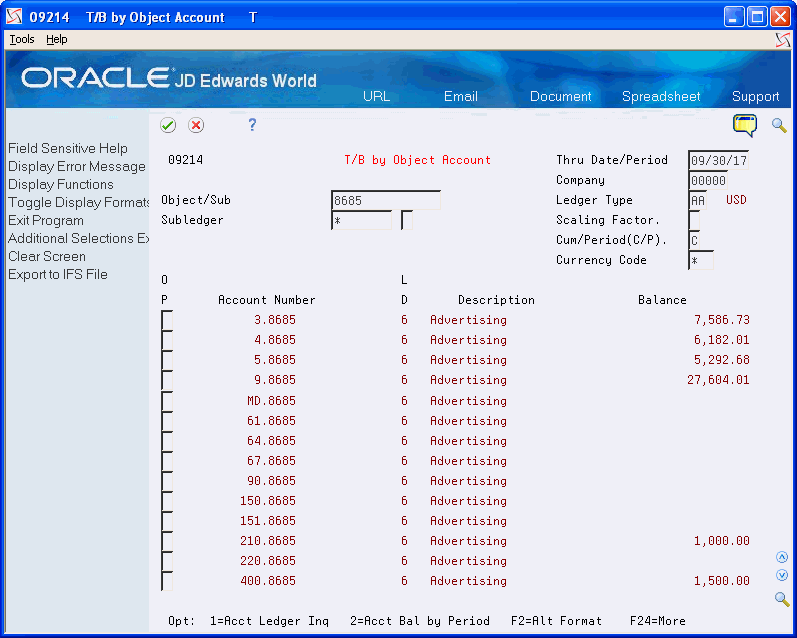797x638 pixels.
Task: Open the Tools menu
Action: [22, 39]
